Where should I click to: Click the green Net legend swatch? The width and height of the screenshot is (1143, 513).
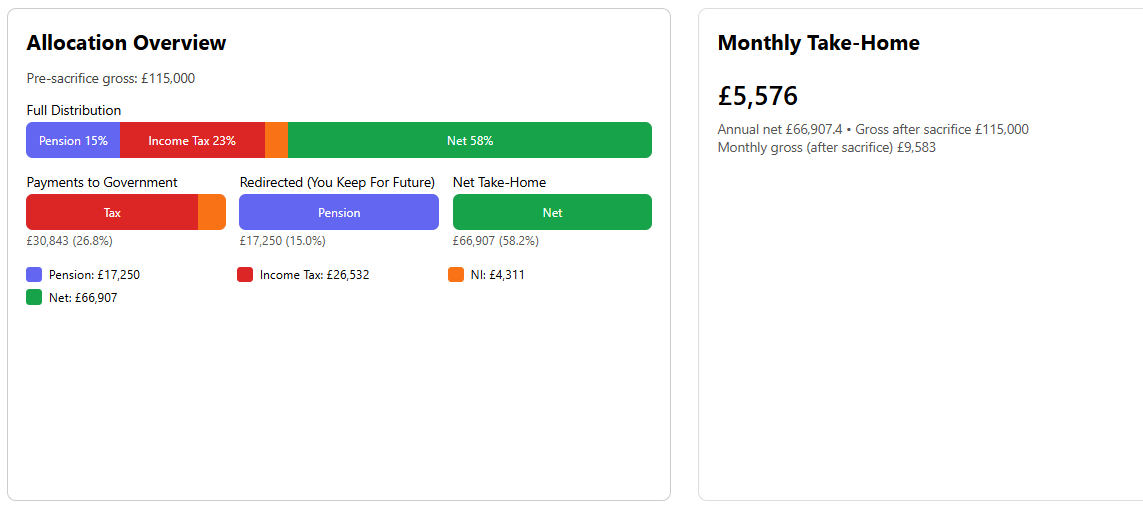click(x=34, y=297)
